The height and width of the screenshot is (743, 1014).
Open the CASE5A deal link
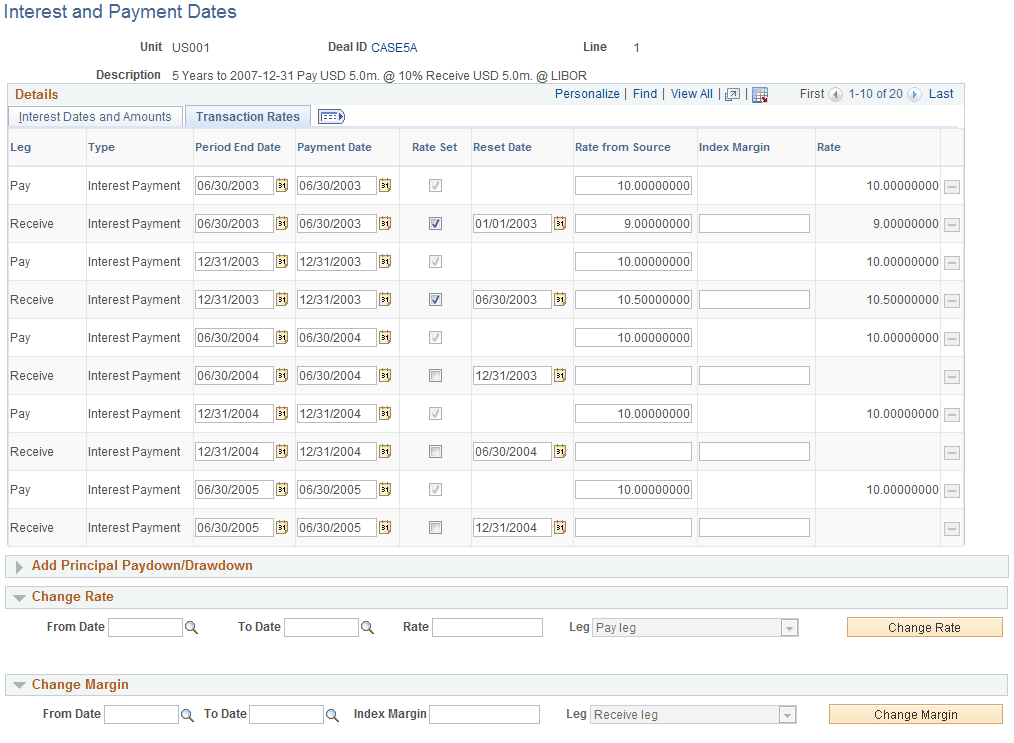coord(394,47)
